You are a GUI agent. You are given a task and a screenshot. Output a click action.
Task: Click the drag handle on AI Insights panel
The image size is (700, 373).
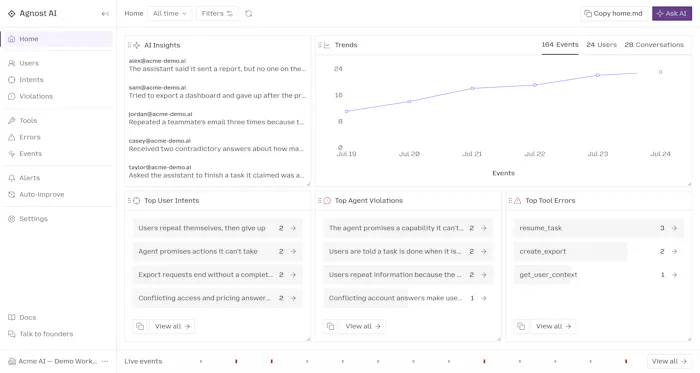(129, 45)
